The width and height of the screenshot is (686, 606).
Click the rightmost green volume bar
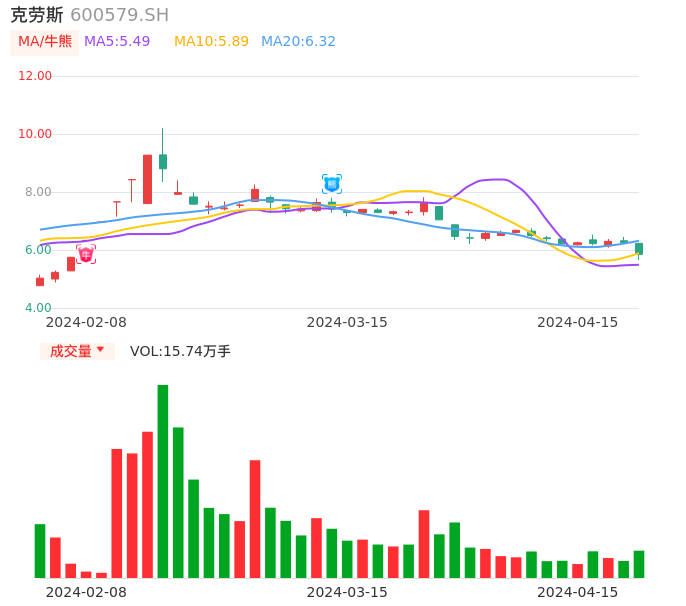639,564
